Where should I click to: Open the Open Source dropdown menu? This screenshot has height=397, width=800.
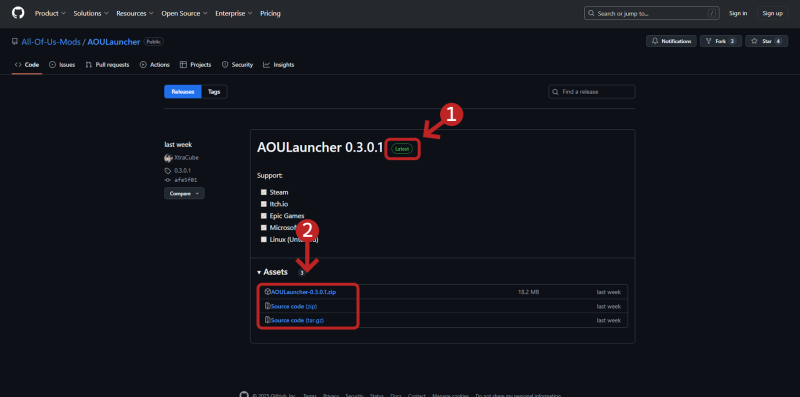pyautogui.click(x=184, y=13)
